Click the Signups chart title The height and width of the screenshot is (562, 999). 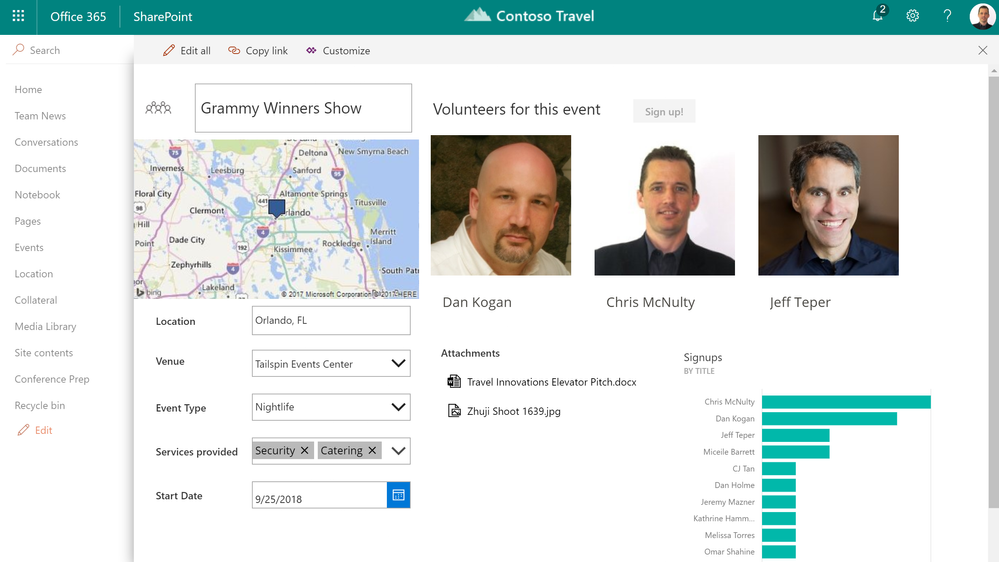(x=703, y=357)
